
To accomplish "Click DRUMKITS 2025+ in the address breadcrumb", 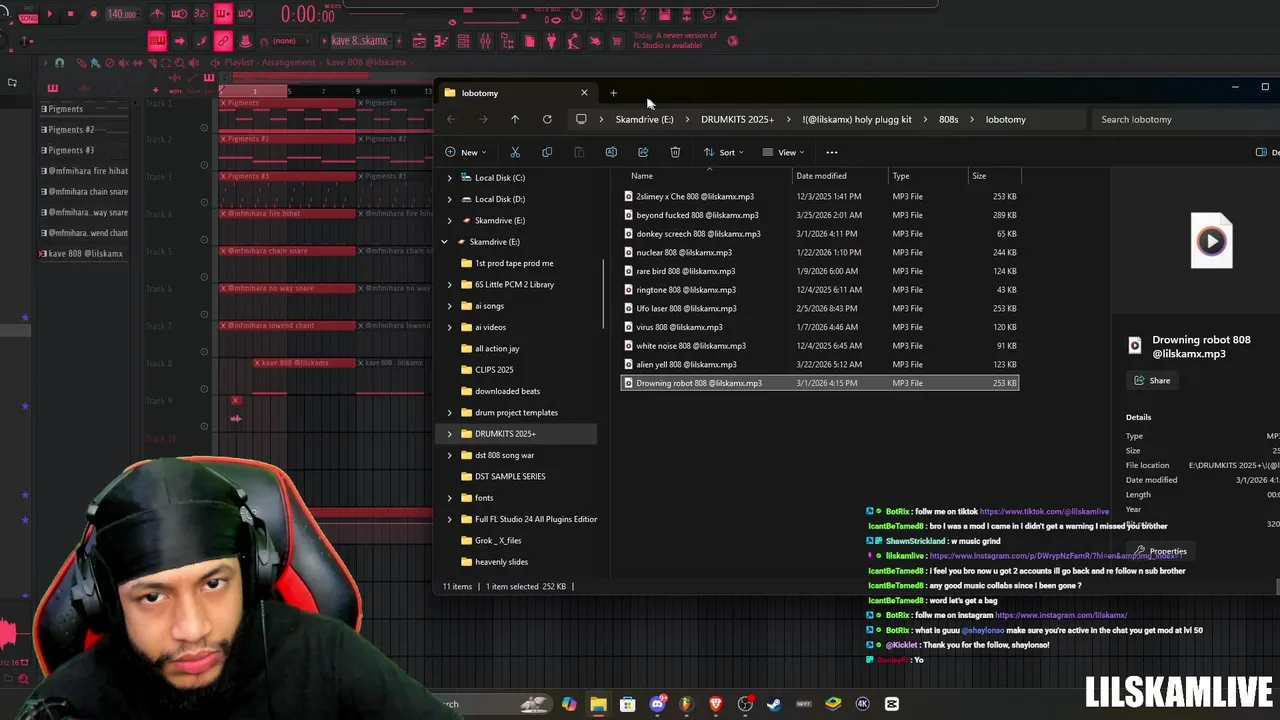I will [x=737, y=119].
